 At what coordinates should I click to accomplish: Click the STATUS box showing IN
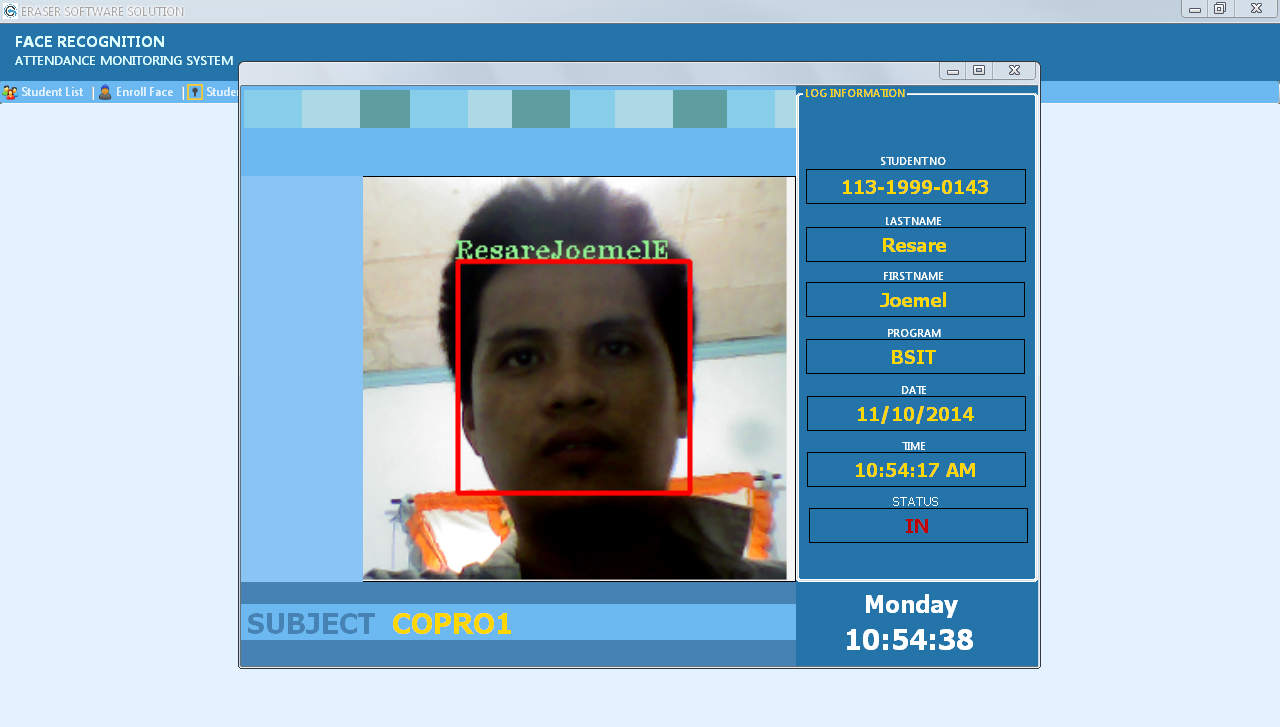point(917,525)
